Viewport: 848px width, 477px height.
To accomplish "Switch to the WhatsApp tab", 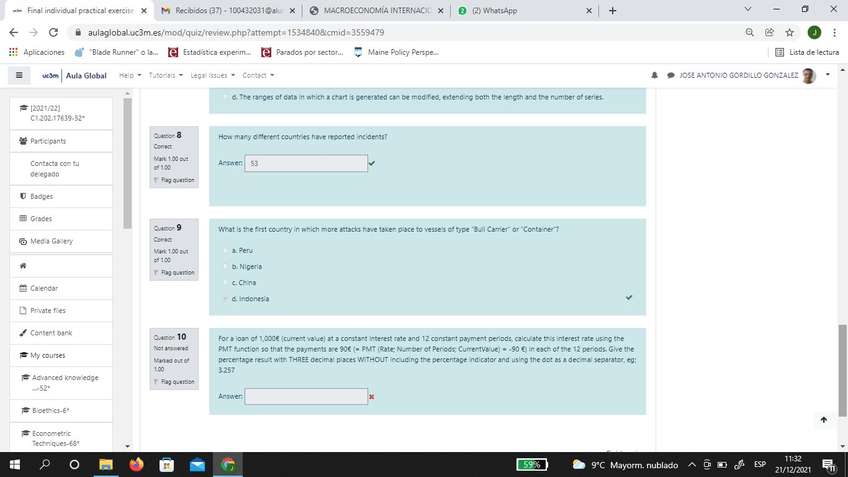I will (524, 10).
